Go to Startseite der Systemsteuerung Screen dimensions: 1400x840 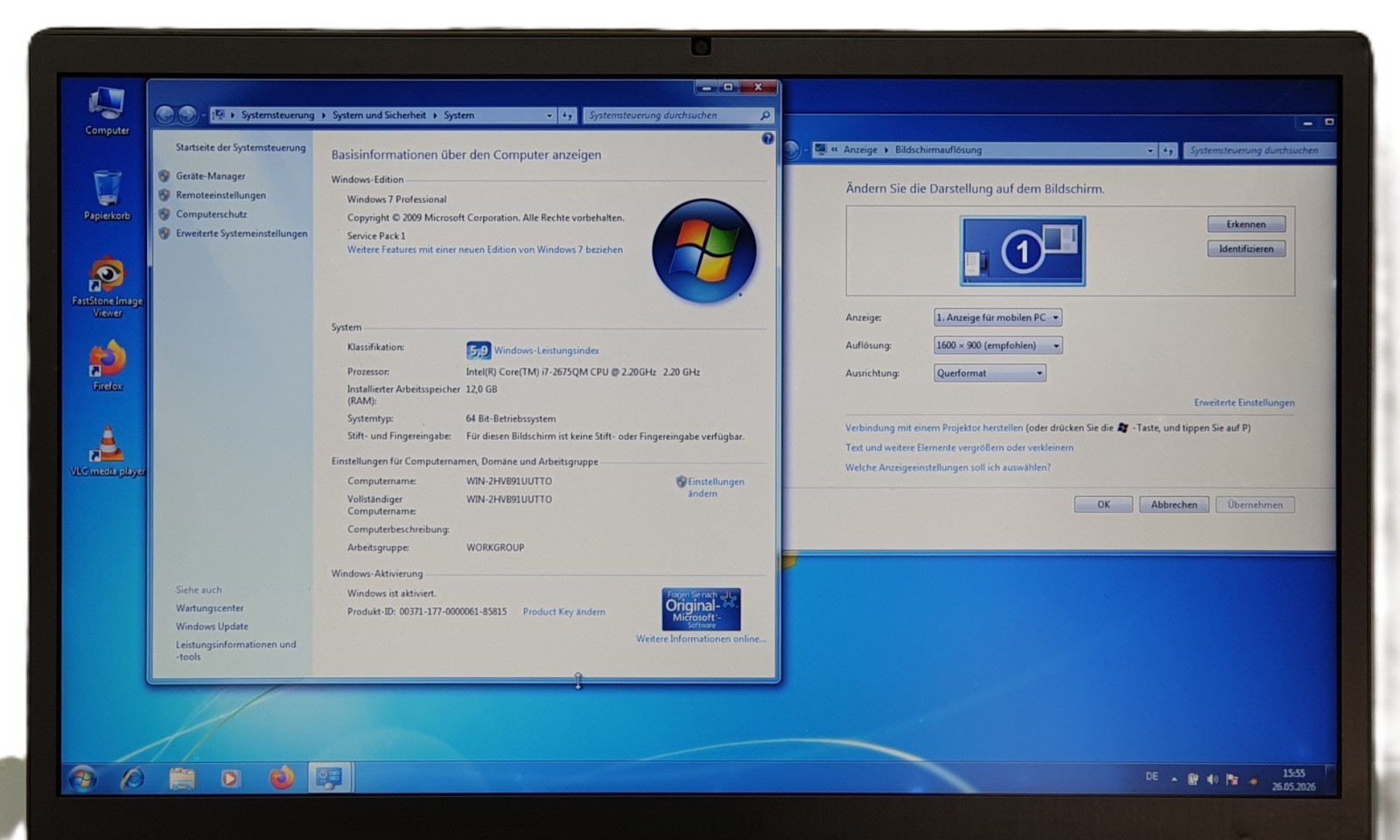click(x=241, y=148)
